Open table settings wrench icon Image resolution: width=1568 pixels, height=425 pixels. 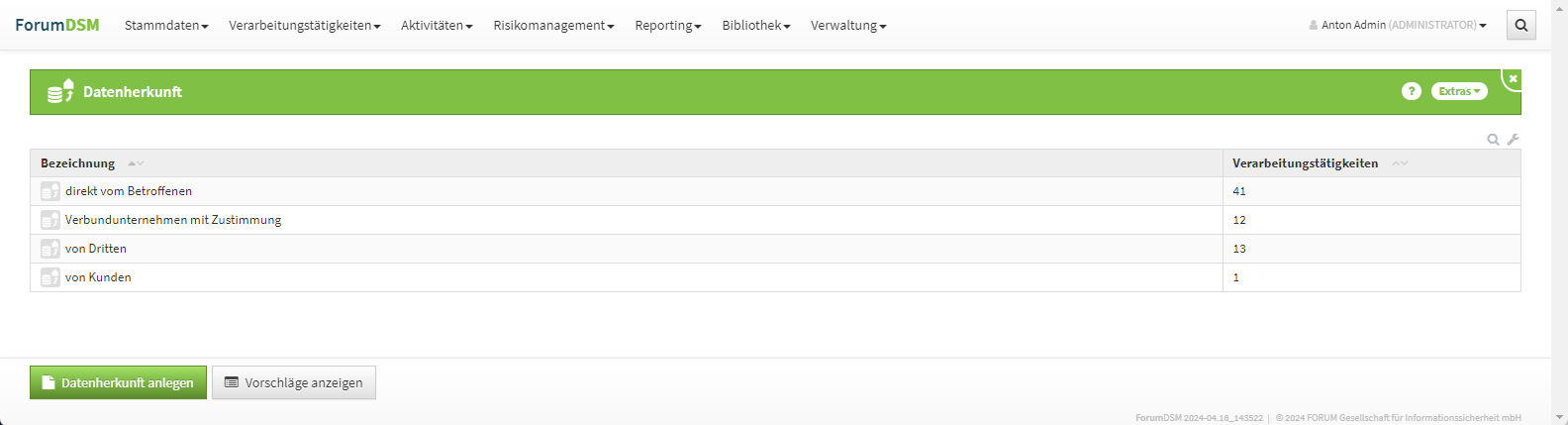1513,140
